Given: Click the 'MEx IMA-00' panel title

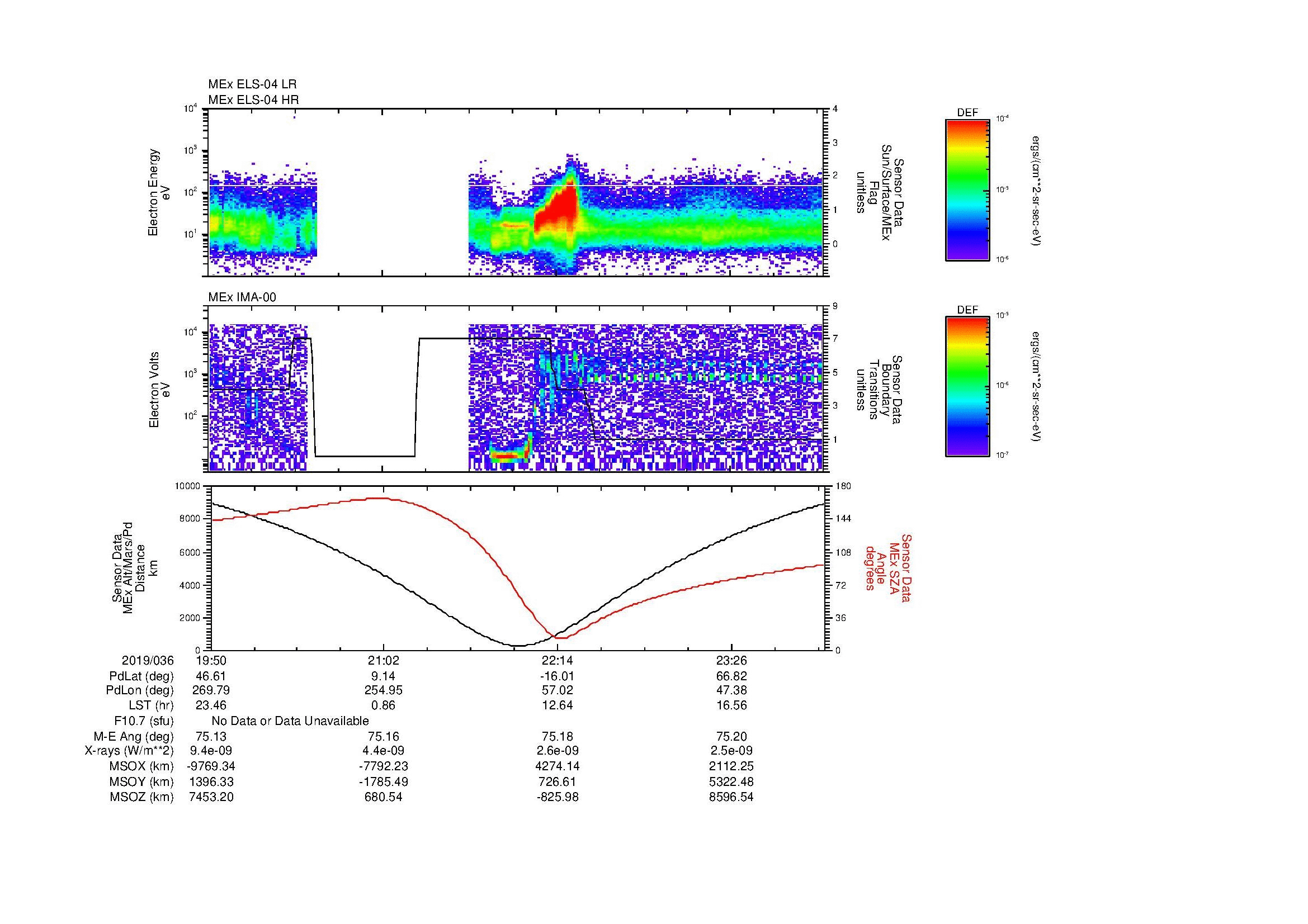Looking at the screenshot, I should pyautogui.click(x=242, y=297).
